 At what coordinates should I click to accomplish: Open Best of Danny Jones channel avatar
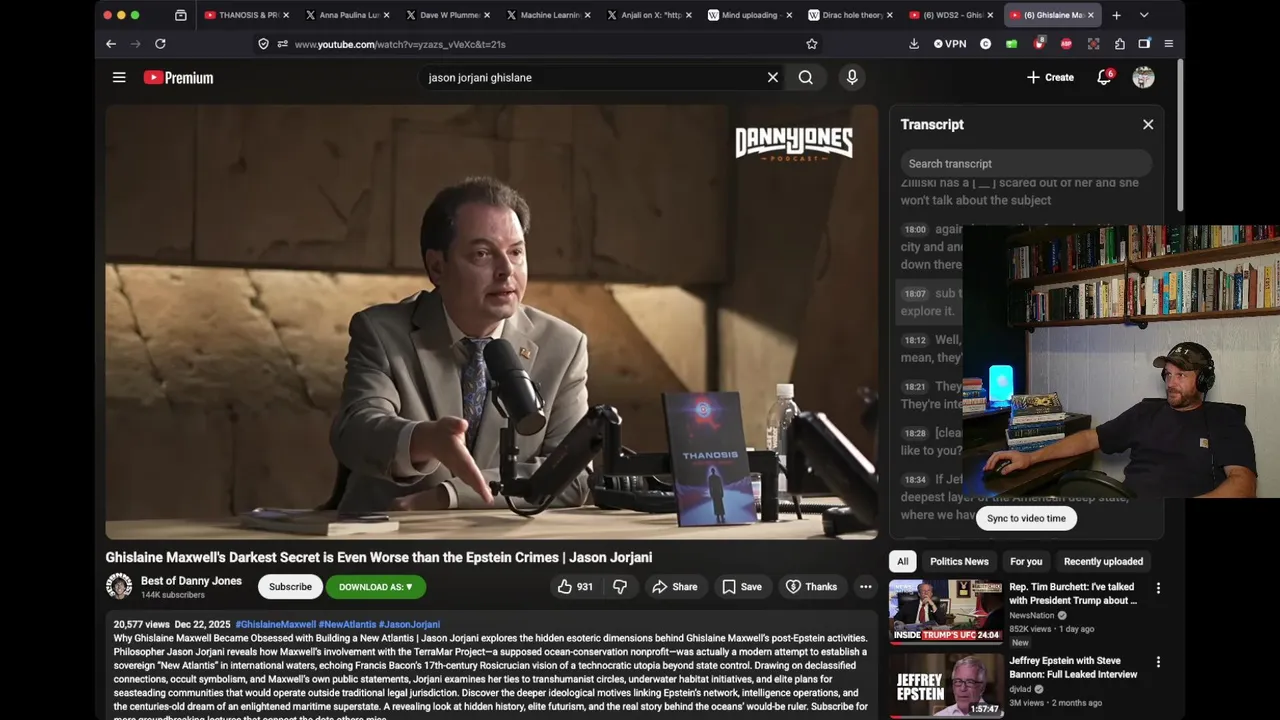[119, 586]
